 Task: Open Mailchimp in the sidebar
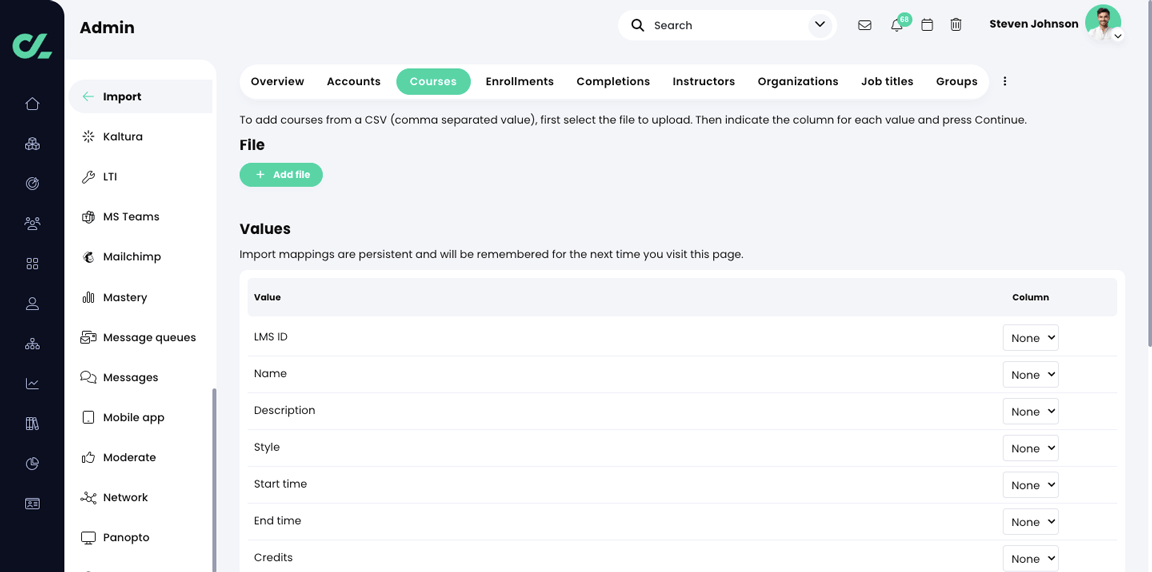121,257
